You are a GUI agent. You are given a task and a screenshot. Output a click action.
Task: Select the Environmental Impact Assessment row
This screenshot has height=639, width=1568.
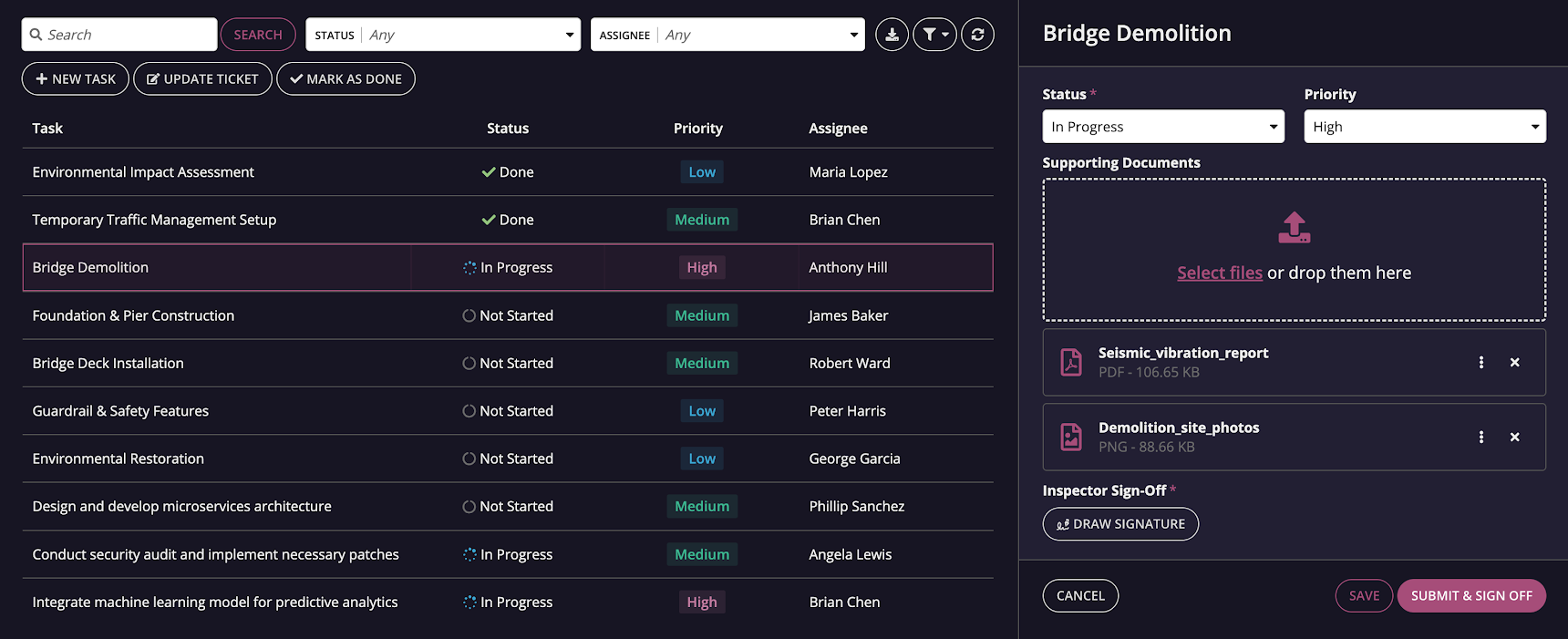508,172
